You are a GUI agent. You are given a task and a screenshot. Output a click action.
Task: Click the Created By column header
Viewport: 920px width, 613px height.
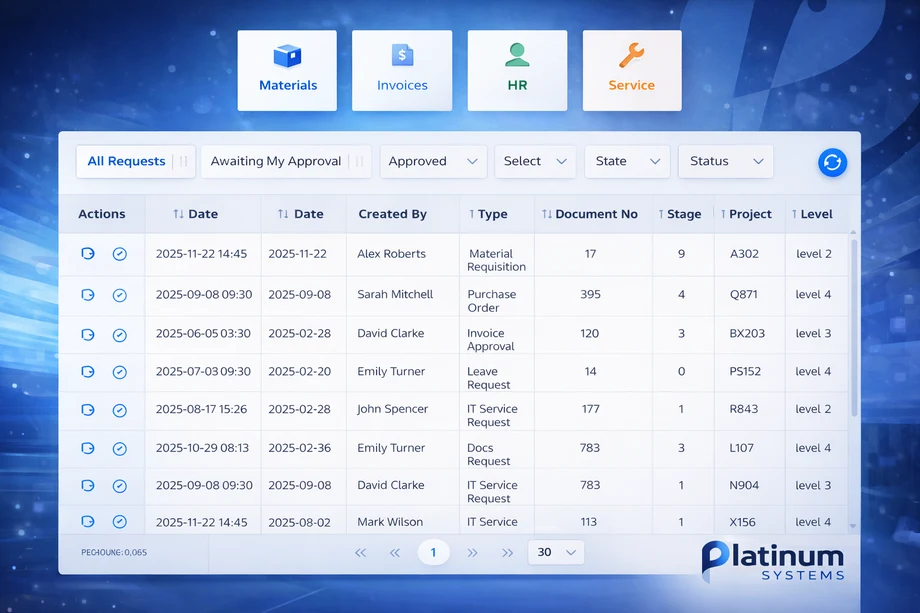[393, 214]
